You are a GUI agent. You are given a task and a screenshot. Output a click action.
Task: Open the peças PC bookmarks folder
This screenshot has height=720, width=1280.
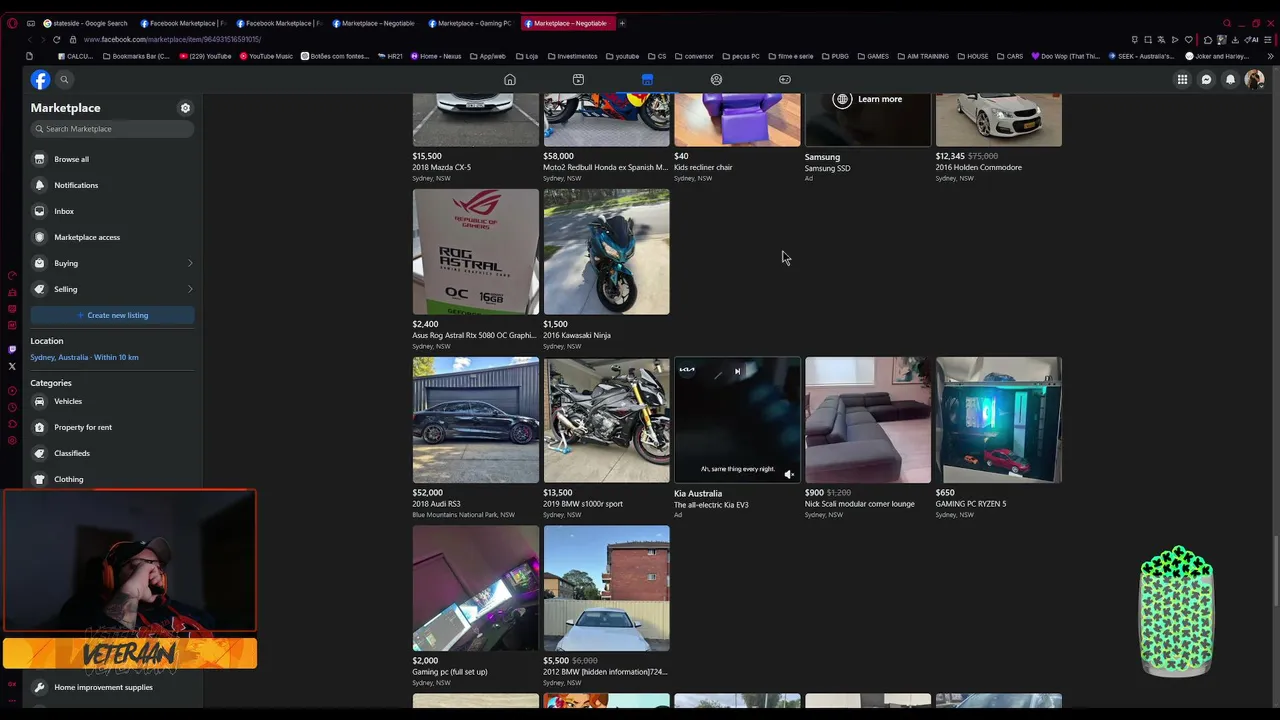point(740,56)
